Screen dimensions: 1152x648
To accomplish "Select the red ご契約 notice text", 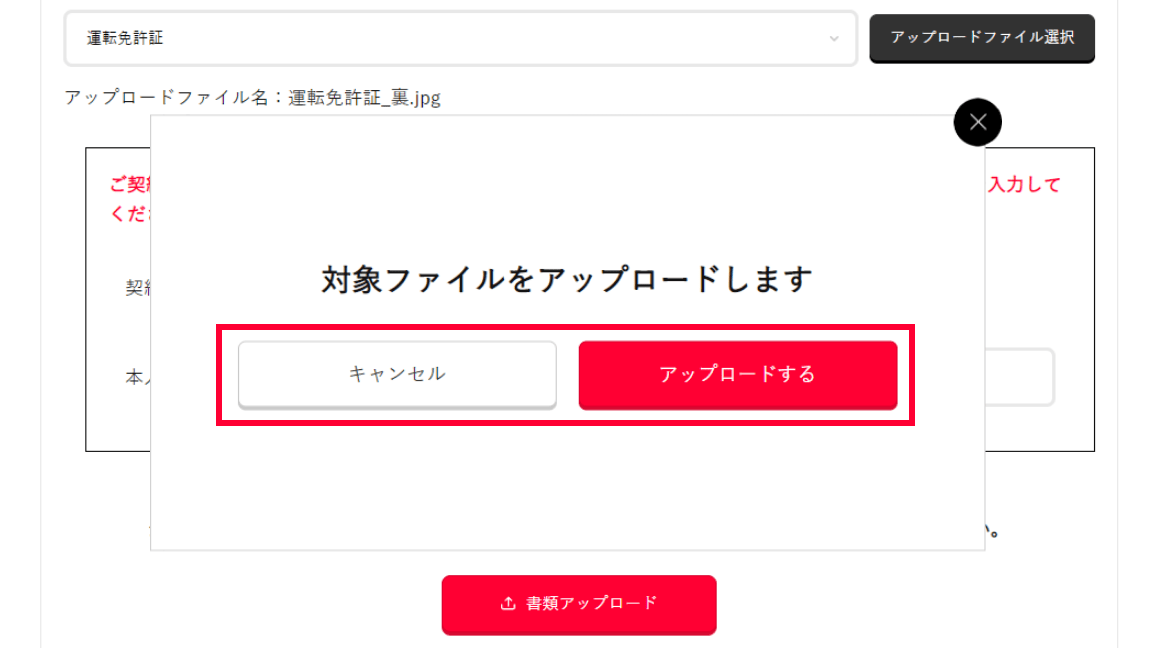I will pyautogui.click(x=130, y=185).
